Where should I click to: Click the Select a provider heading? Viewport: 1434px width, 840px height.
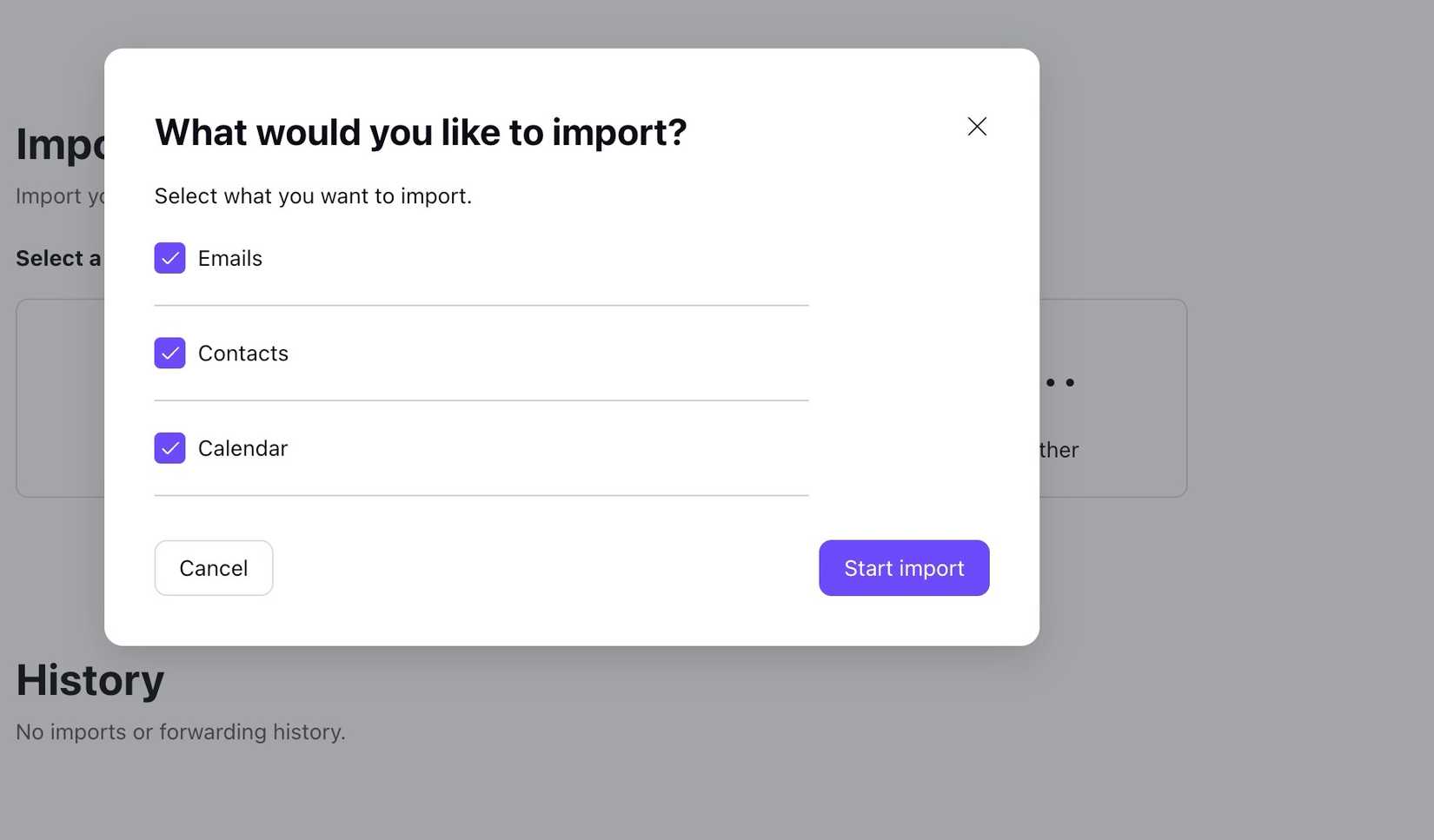(57, 258)
